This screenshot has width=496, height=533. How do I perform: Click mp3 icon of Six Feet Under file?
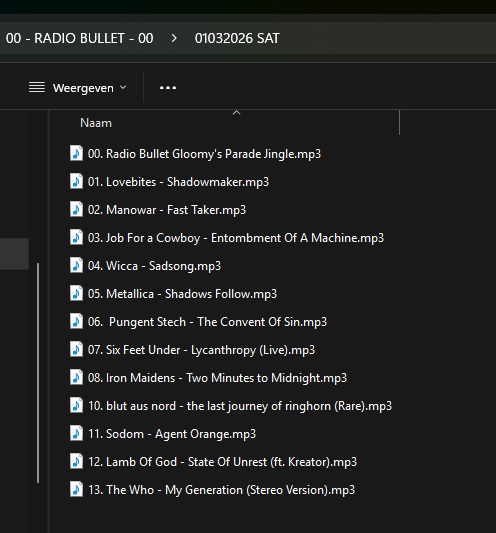pyautogui.click(x=76, y=349)
